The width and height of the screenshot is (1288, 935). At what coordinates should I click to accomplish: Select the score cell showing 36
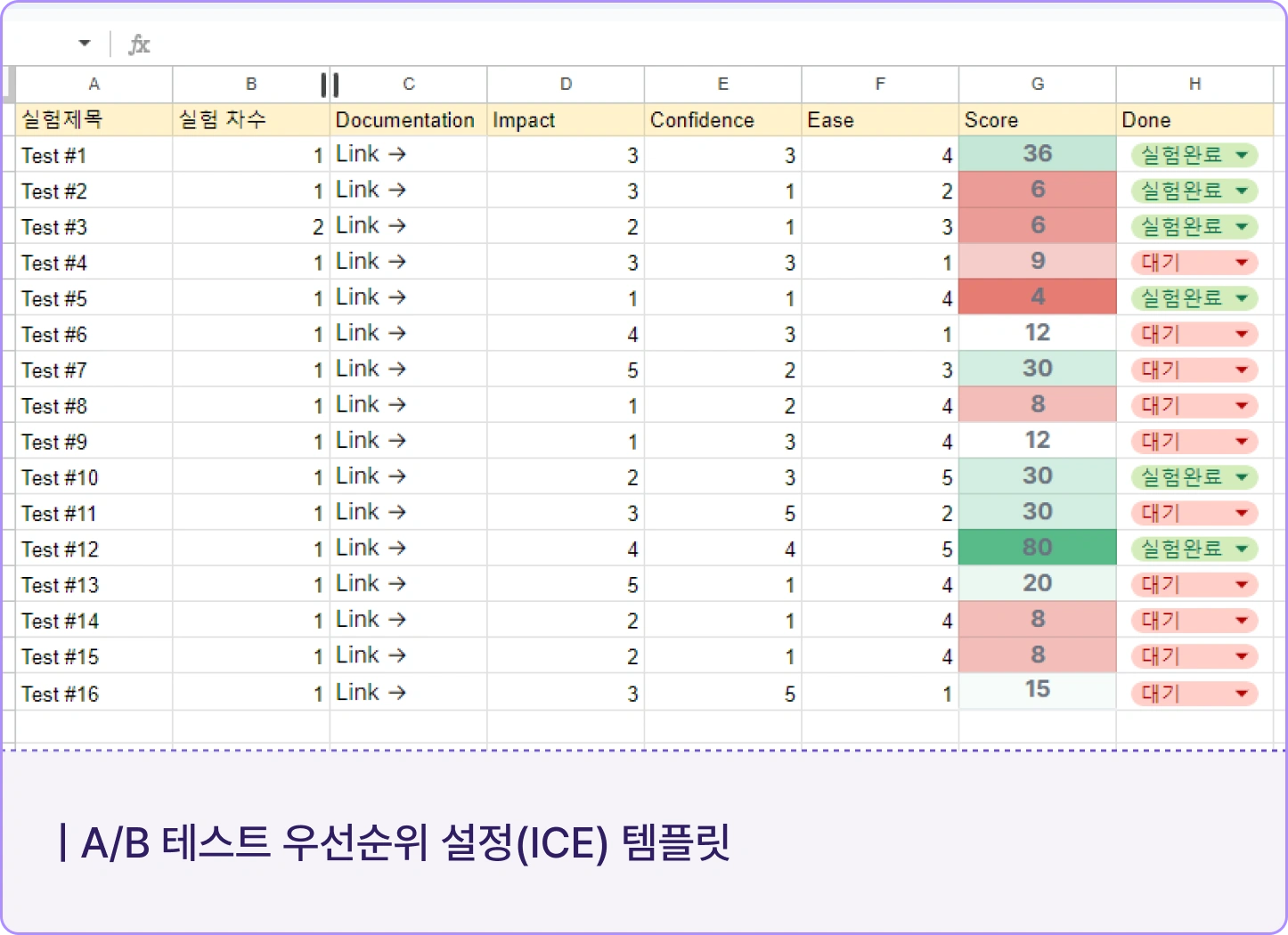[x=1038, y=154]
